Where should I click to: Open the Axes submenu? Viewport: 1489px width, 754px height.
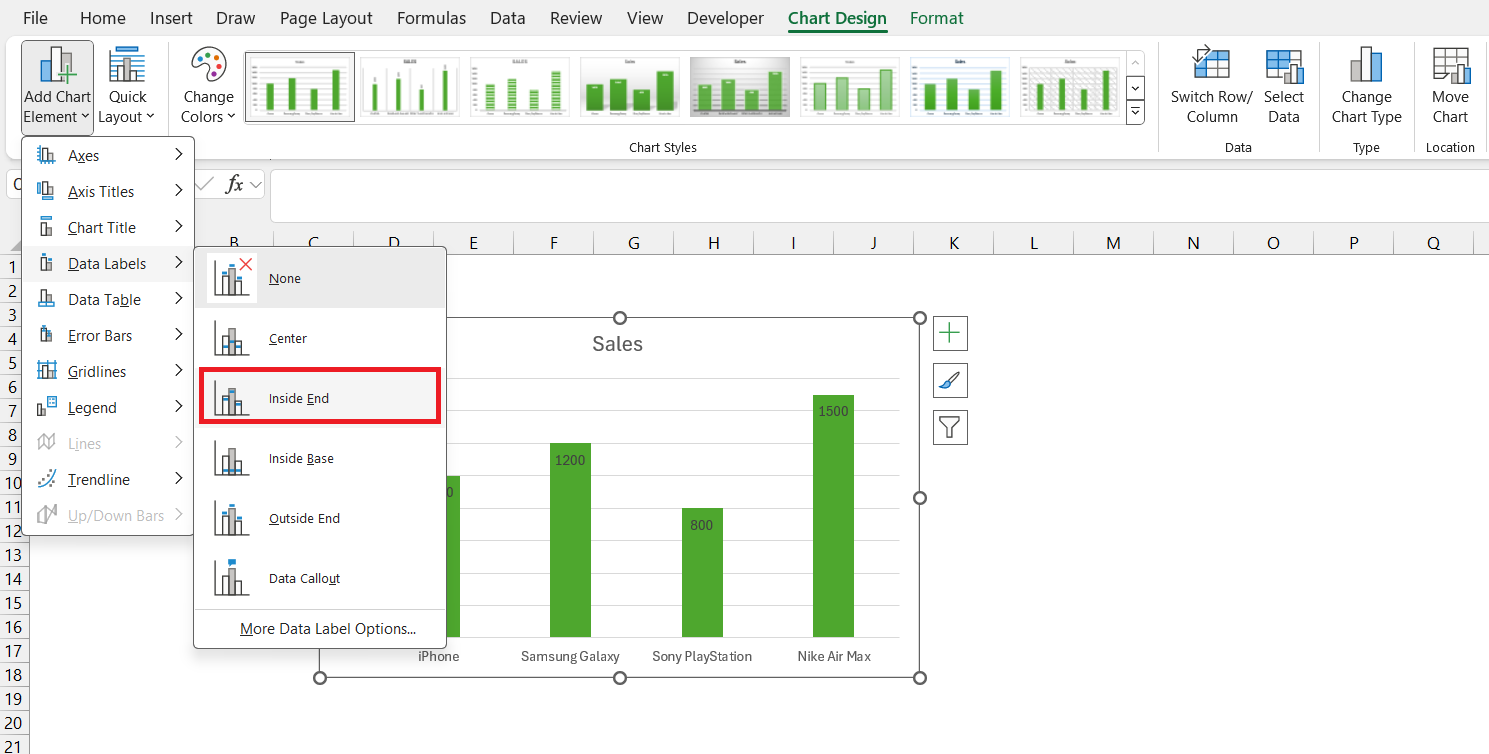click(x=108, y=156)
